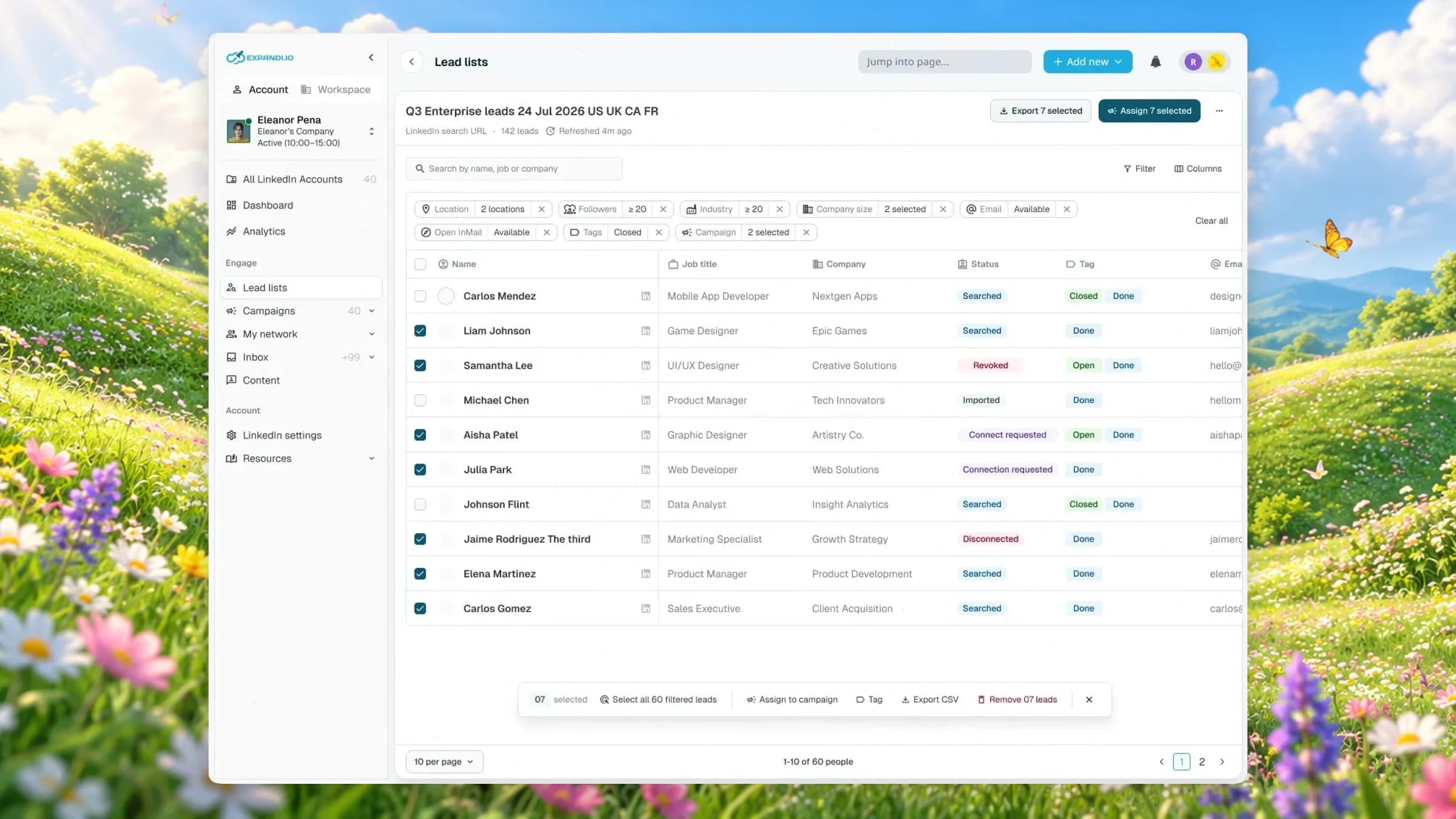Dismiss the selection action bar
The width and height of the screenshot is (1456, 819).
point(1089,699)
